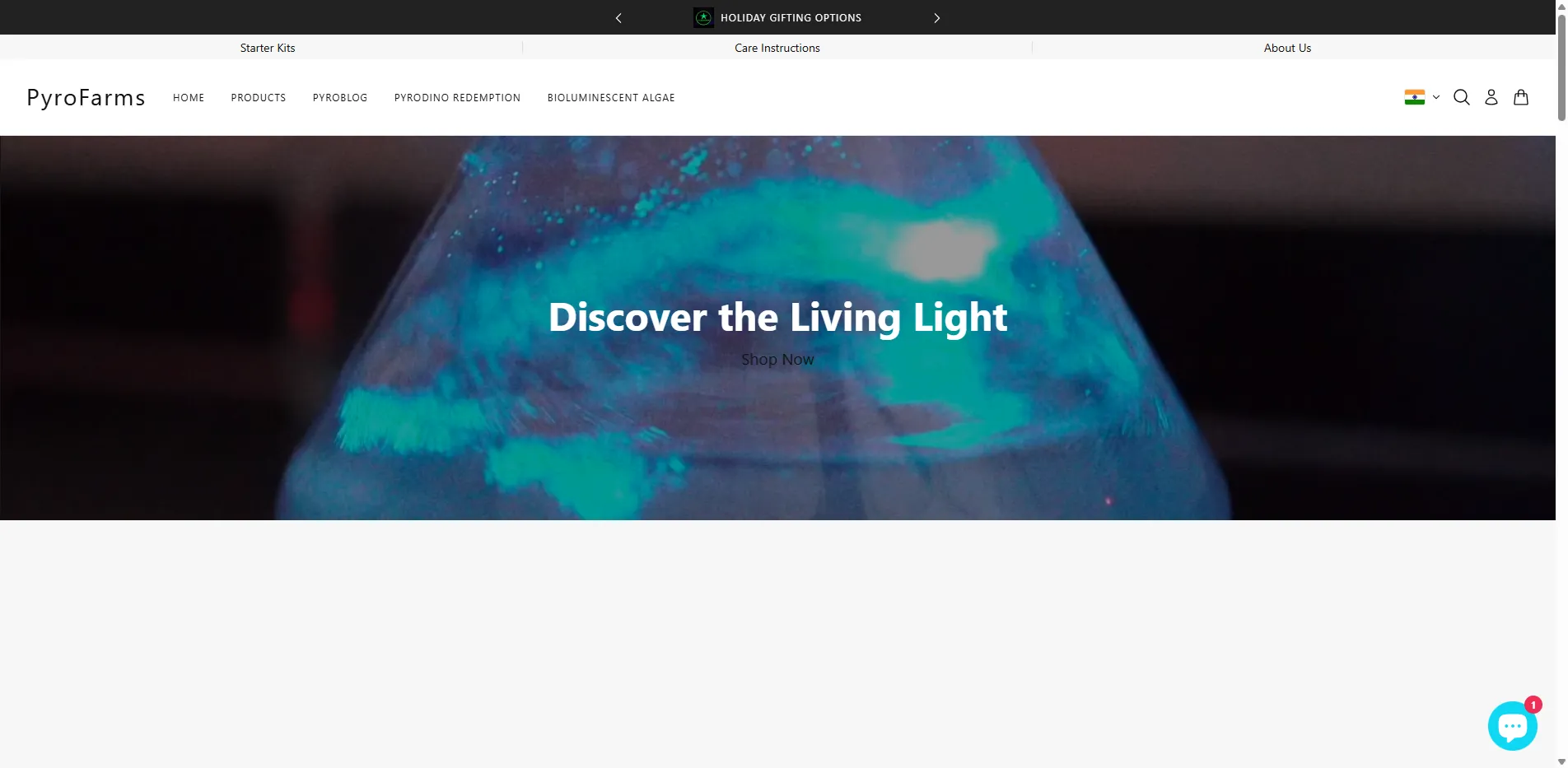1568x768 pixels.
Task: Open the Starter Kits link
Action: pos(268,48)
